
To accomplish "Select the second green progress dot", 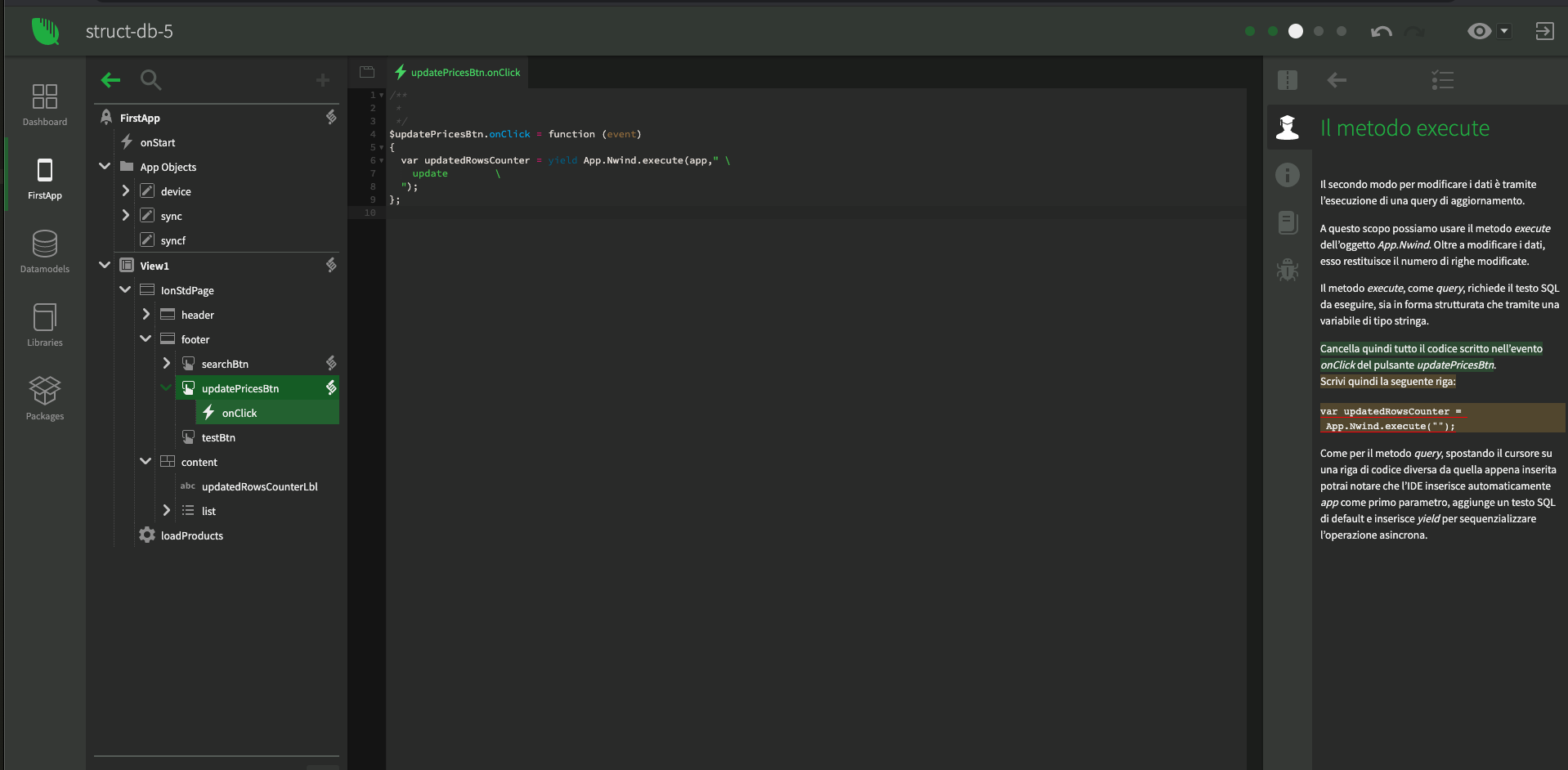I will pos(1273,31).
